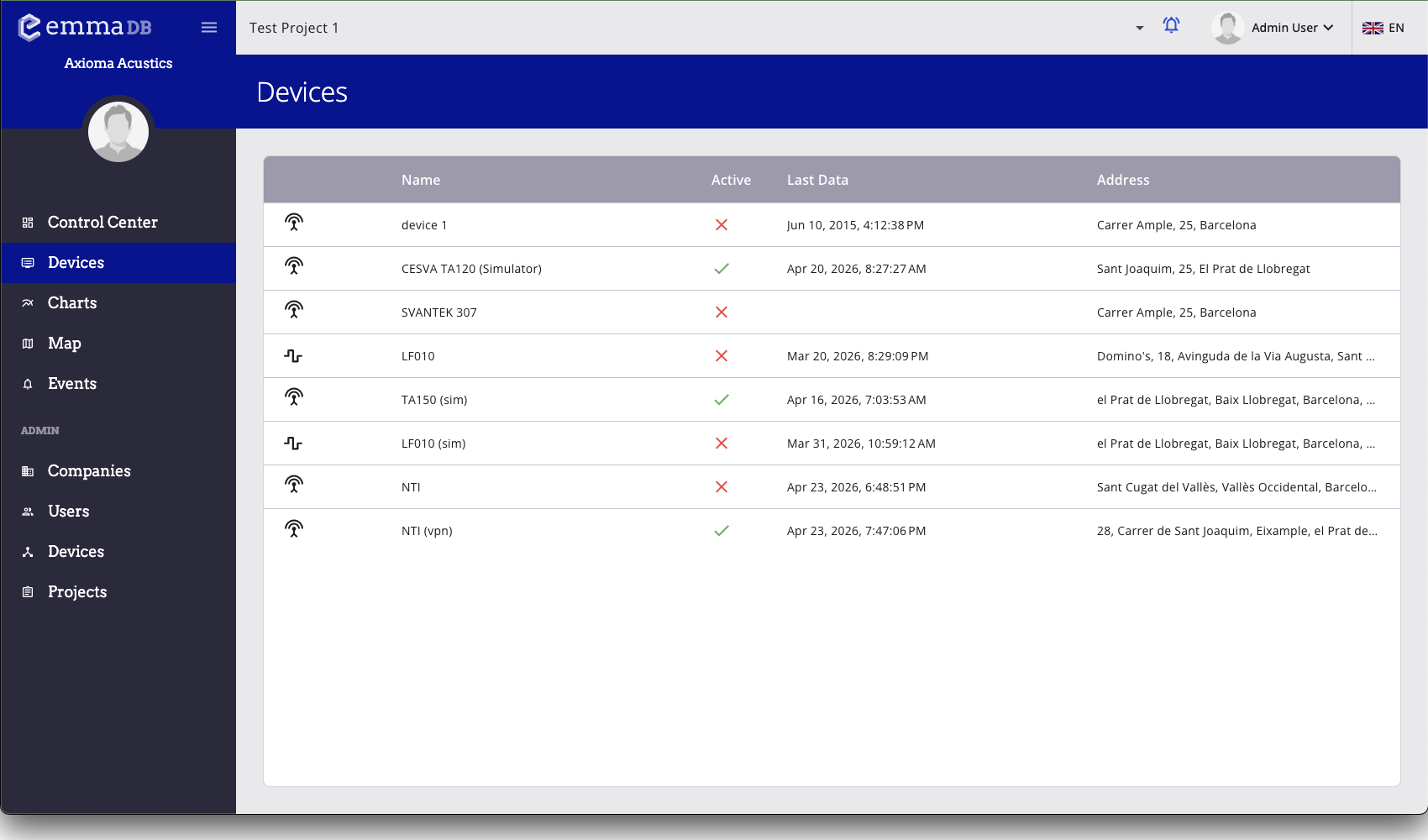1428x840 pixels.
Task: View the Events panel
Action: pyautogui.click(x=71, y=383)
